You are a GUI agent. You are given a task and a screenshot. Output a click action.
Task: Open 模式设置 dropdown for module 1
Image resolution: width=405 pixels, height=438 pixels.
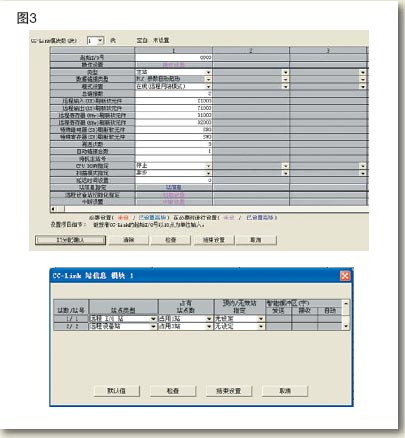[x=208, y=86]
